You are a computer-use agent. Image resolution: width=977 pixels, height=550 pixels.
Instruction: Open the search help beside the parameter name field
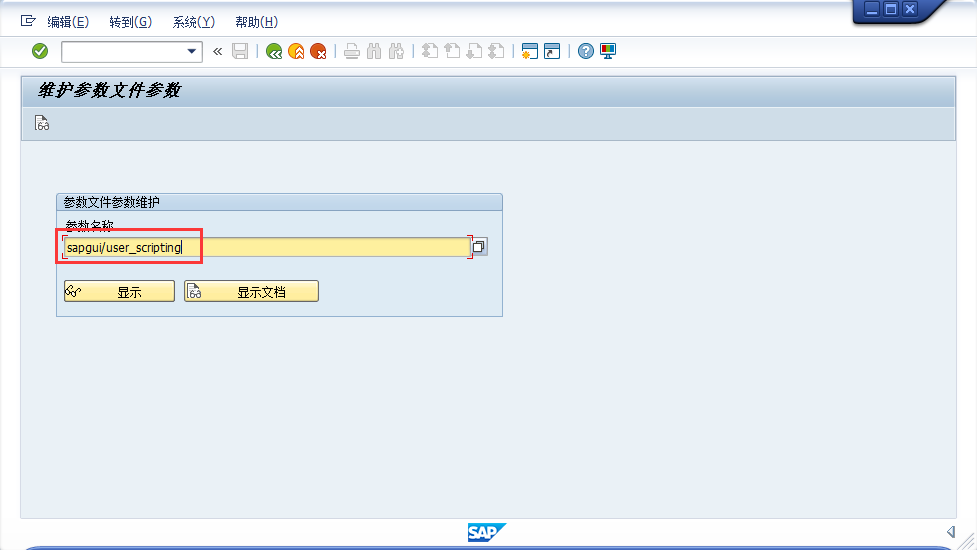479,247
